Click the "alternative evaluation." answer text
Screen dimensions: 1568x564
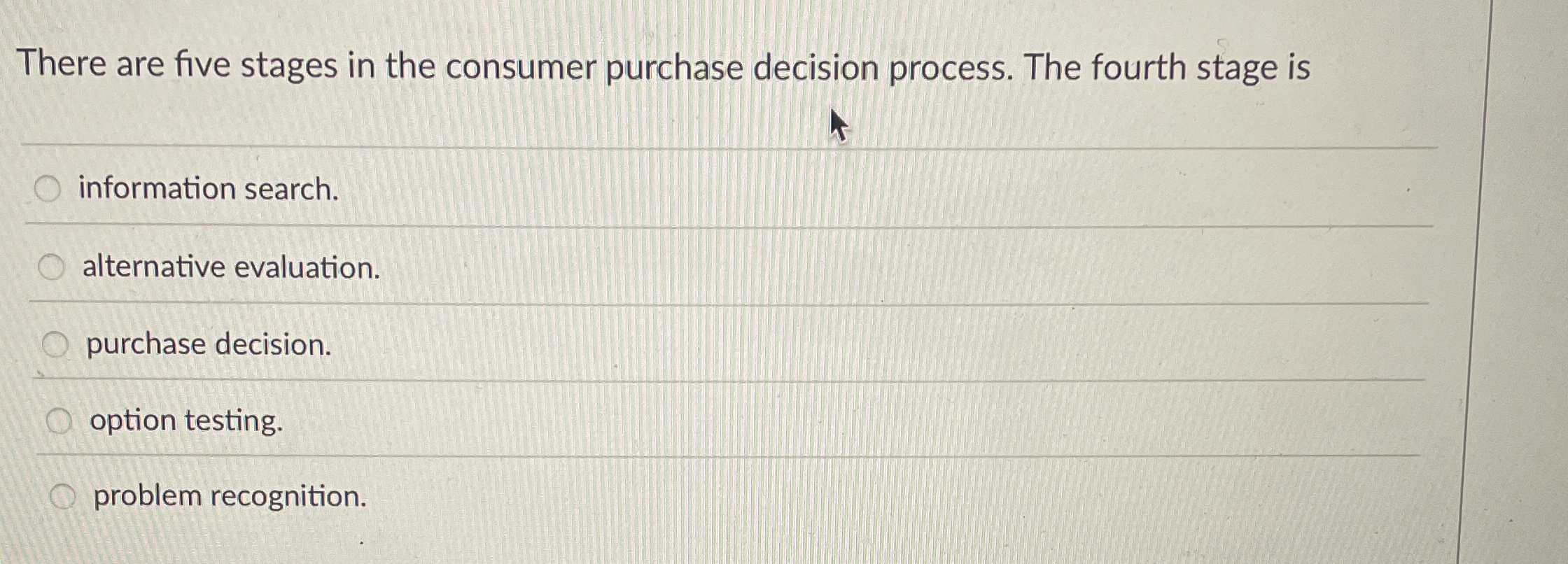tap(230, 267)
